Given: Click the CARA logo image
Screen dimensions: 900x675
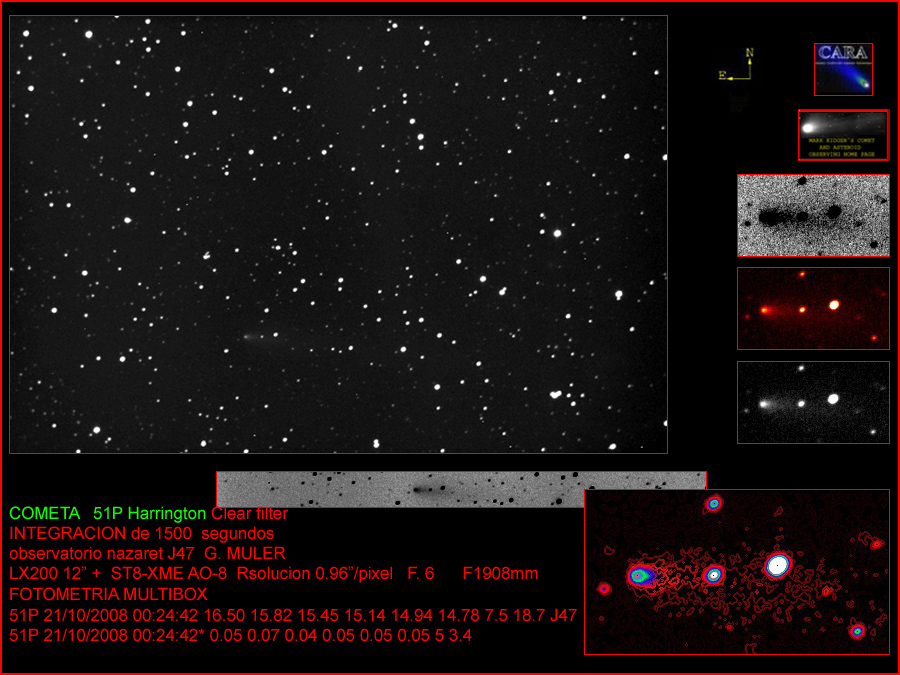Looking at the screenshot, I should [843, 69].
